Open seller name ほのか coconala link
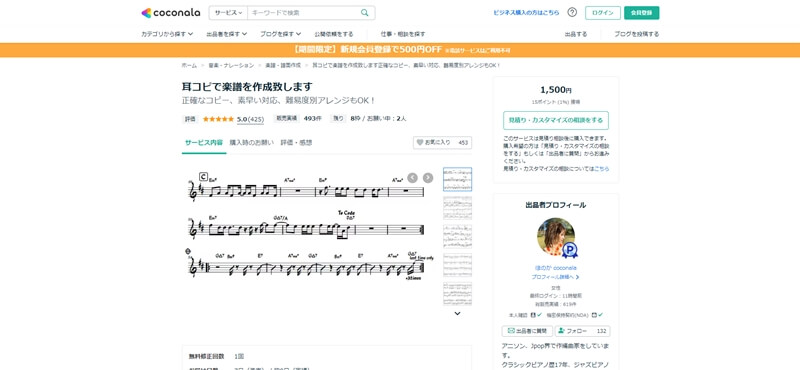The image size is (800, 370). click(556, 268)
